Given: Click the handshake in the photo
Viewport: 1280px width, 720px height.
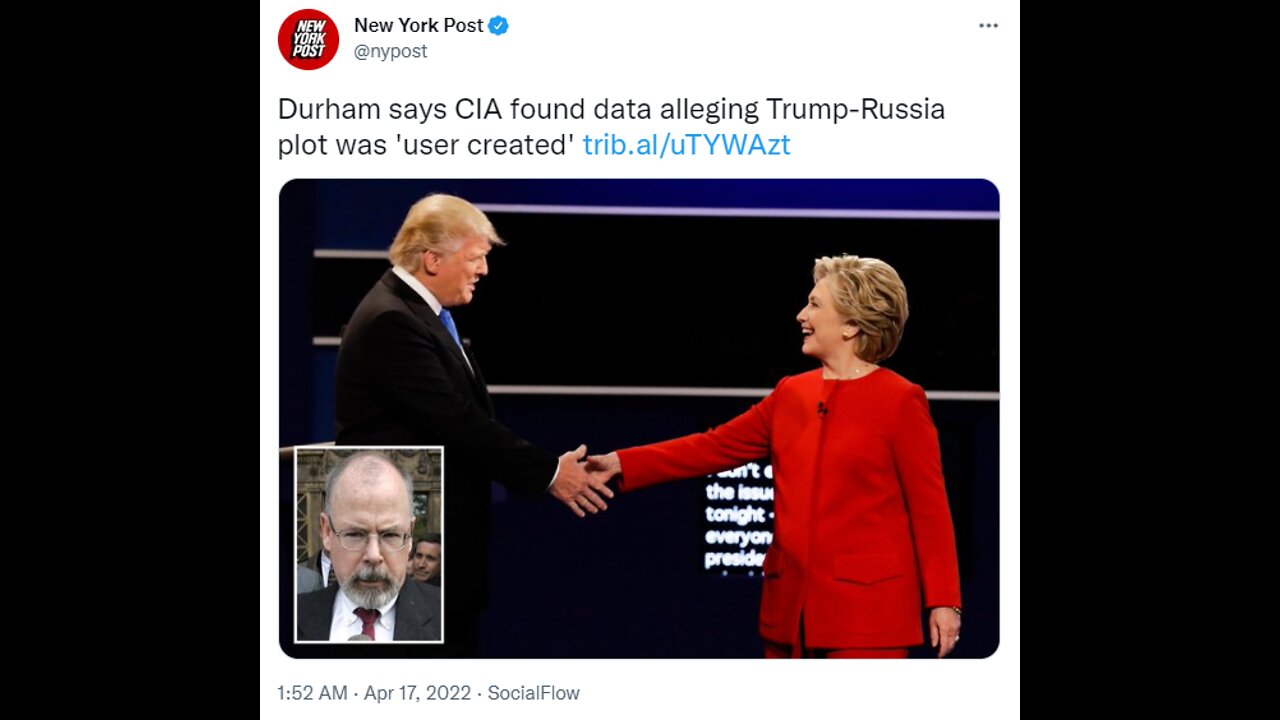Looking at the screenshot, I should click(587, 478).
